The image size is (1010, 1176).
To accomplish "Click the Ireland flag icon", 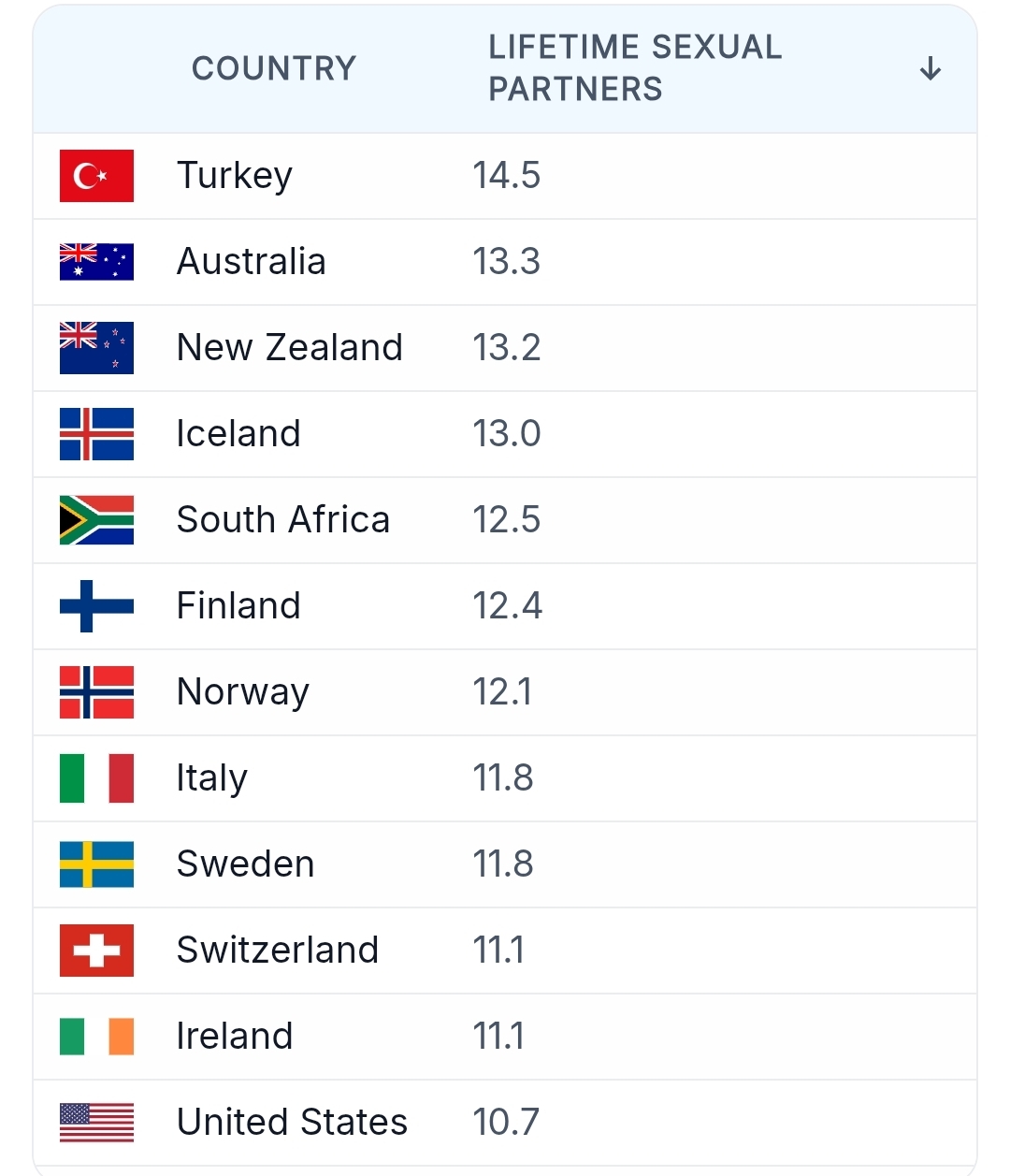I will pos(96,1037).
